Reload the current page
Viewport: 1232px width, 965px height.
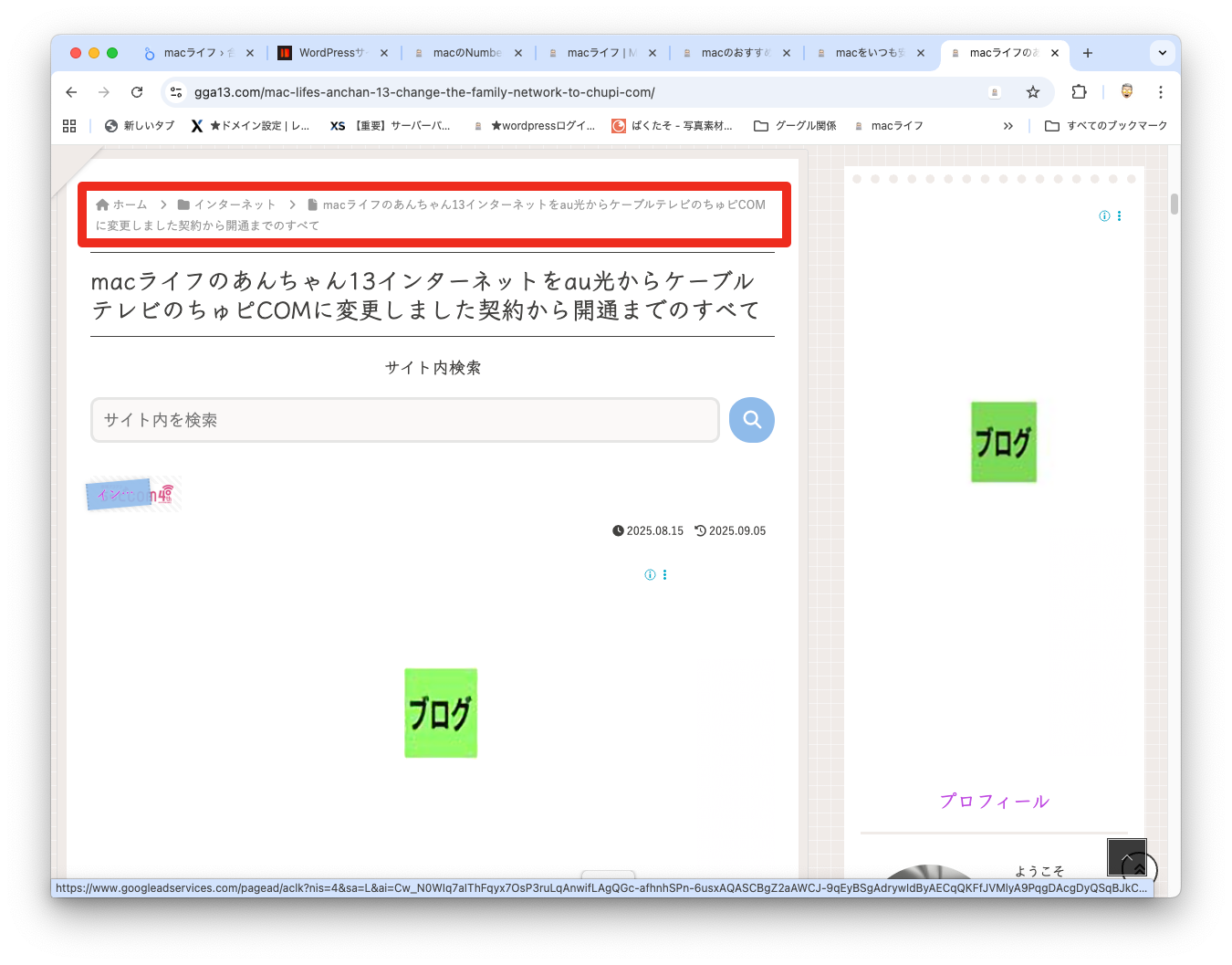(x=137, y=92)
